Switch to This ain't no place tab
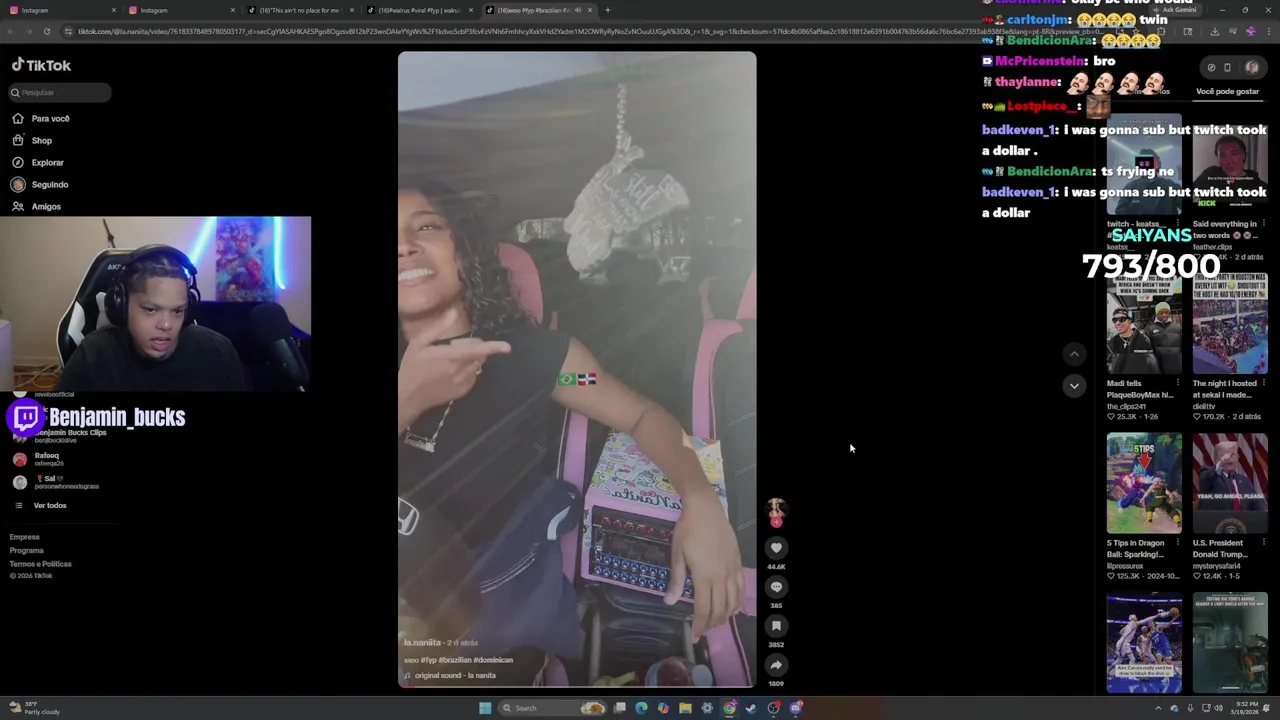This screenshot has height=720, width=1280. 299,10
